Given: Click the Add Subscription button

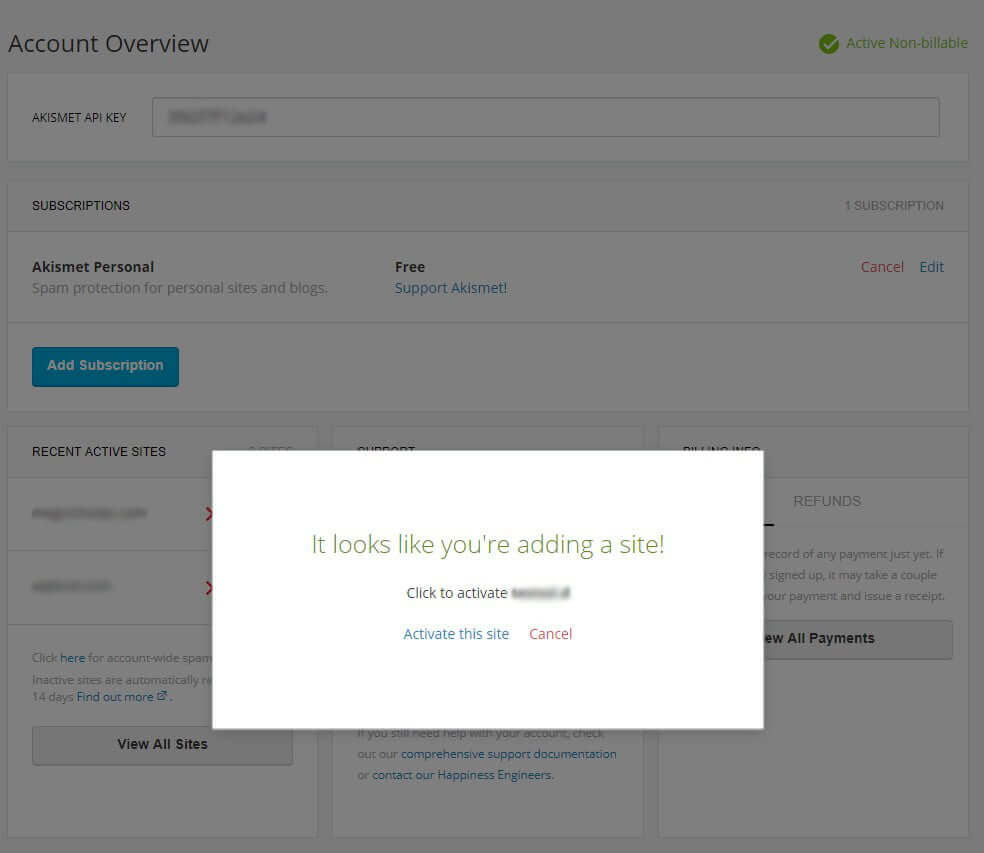Looking at the screenshot, I should pos(105,367).
